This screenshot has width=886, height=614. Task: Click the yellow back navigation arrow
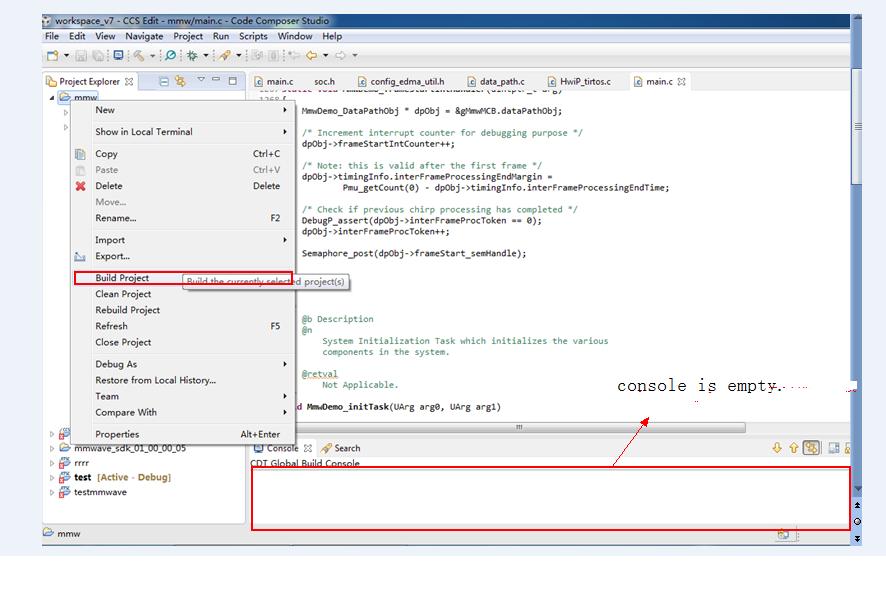point(311,55)
